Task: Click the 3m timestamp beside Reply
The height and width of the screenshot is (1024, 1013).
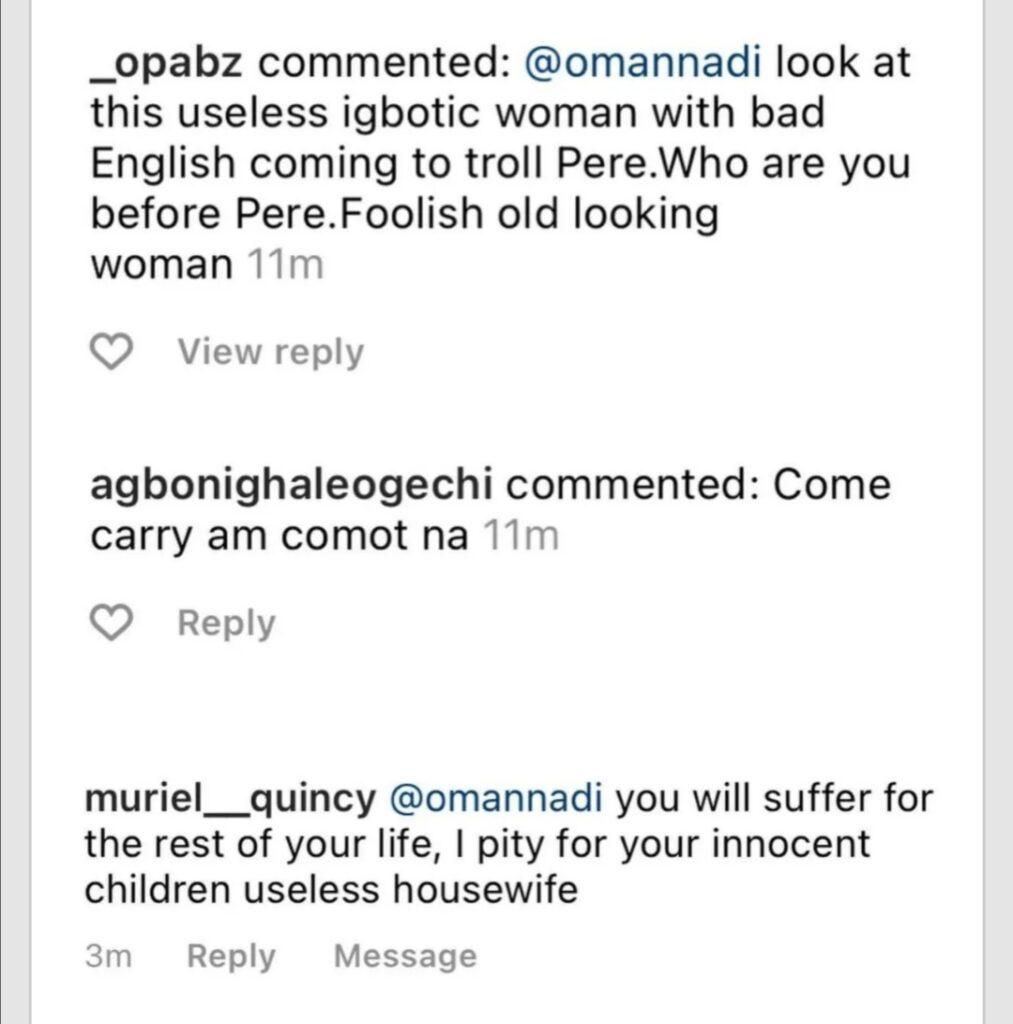Action: 109,956
